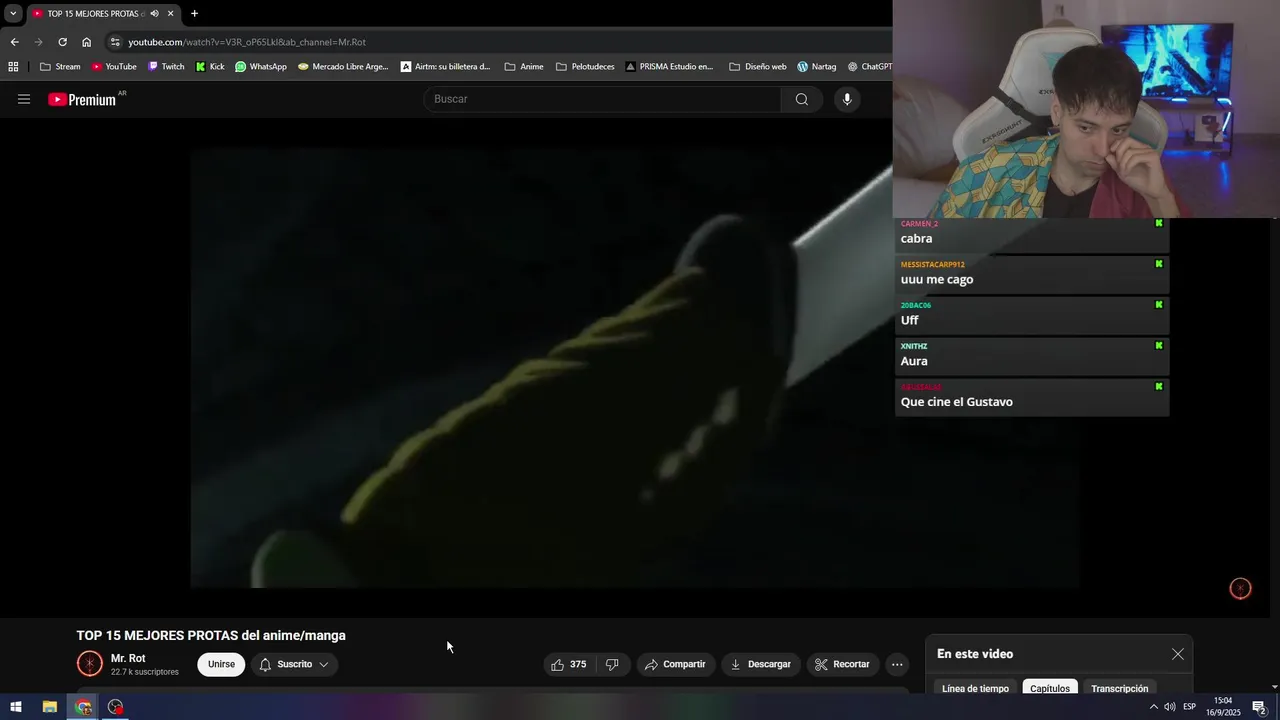Open the tab search dropdown
Screen dimensions: 1280x720
point(13,14)
